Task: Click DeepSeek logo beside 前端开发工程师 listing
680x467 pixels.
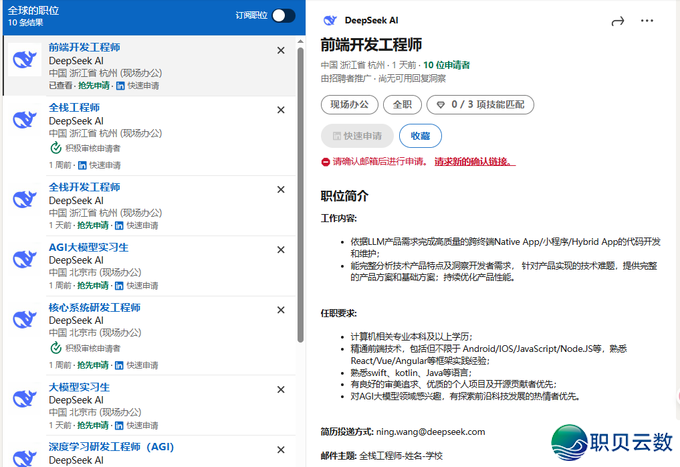Action: [x=25, y=60]
